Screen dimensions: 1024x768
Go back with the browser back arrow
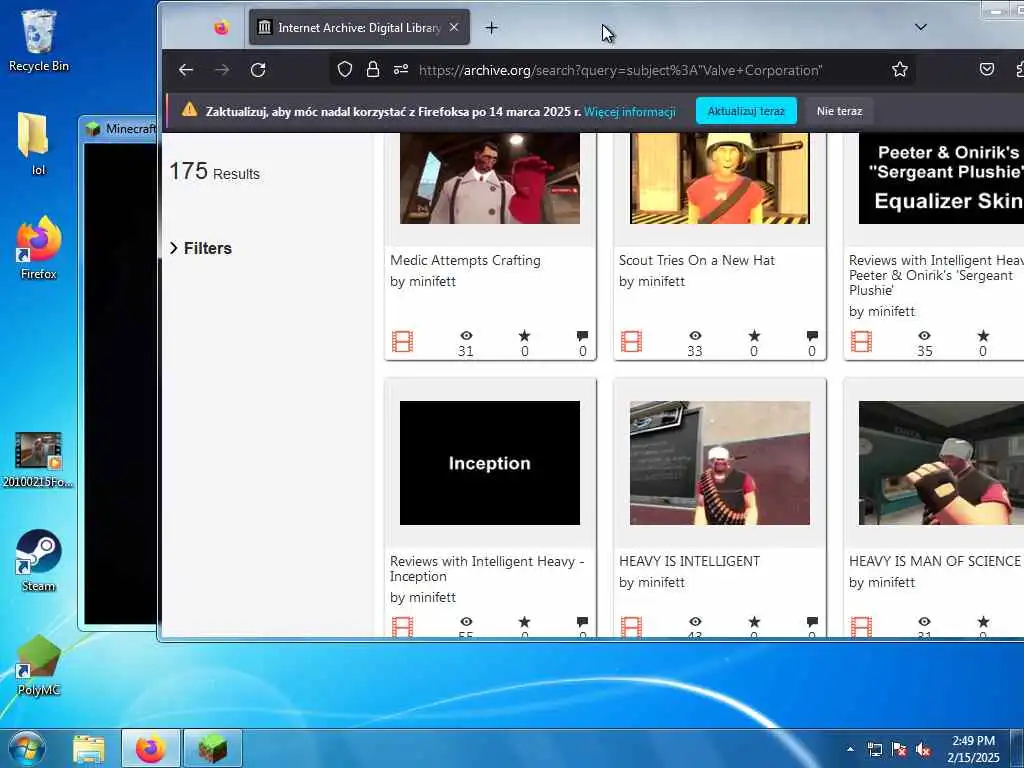point(186,70)
